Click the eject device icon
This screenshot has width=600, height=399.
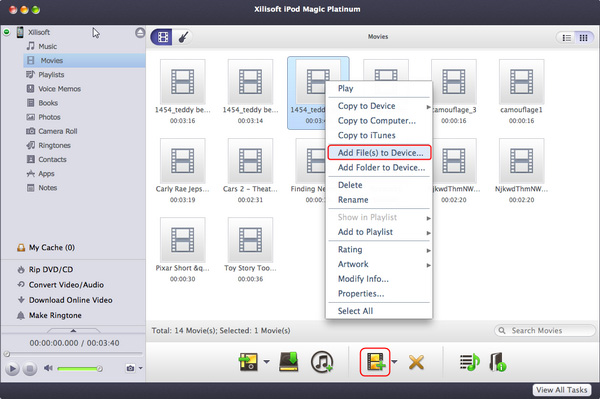(x=140, y=33)
